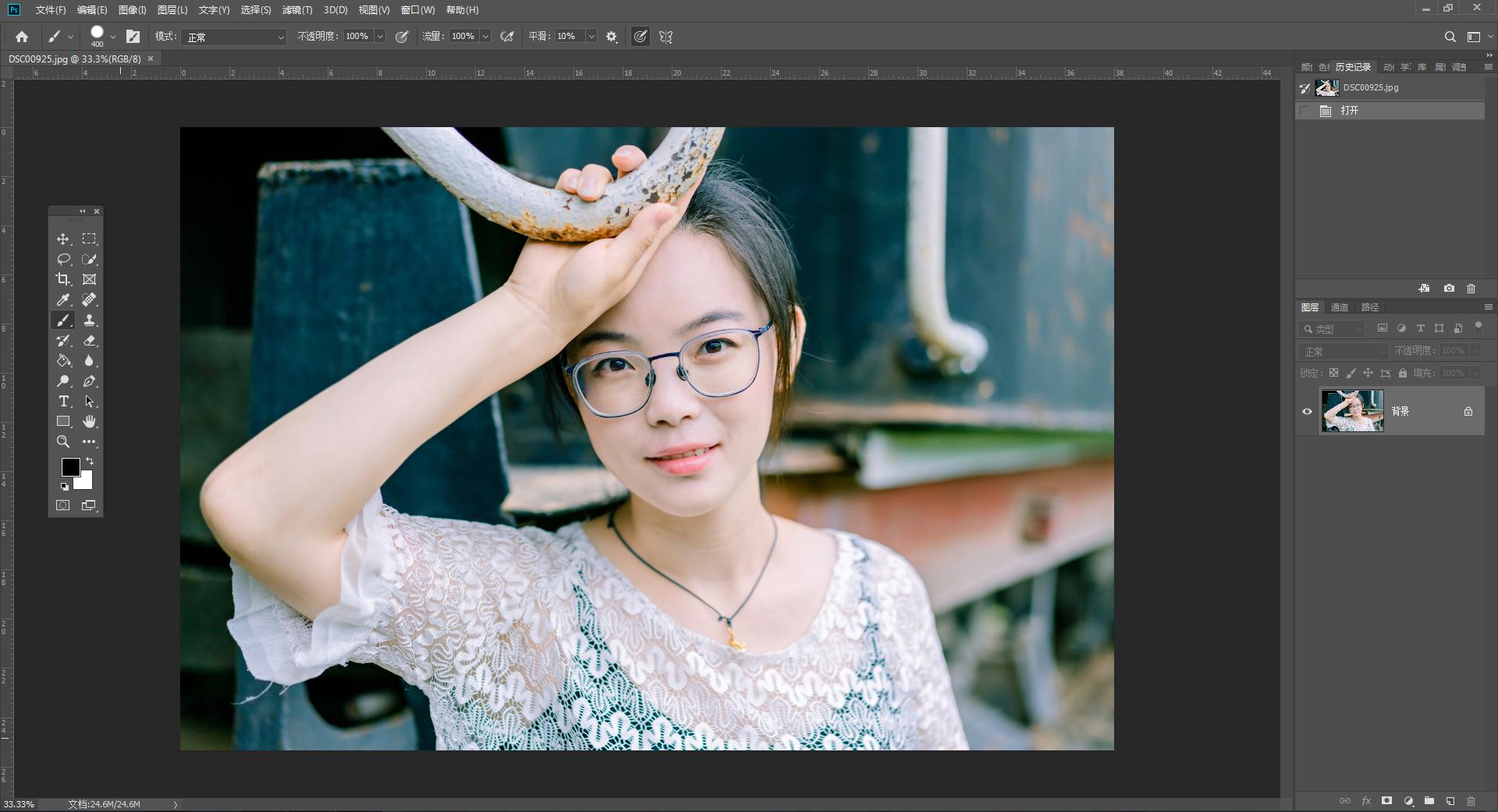Viewport: 1498px width, 812px height.
Task: Select the Frame tool
Action: 90,279
